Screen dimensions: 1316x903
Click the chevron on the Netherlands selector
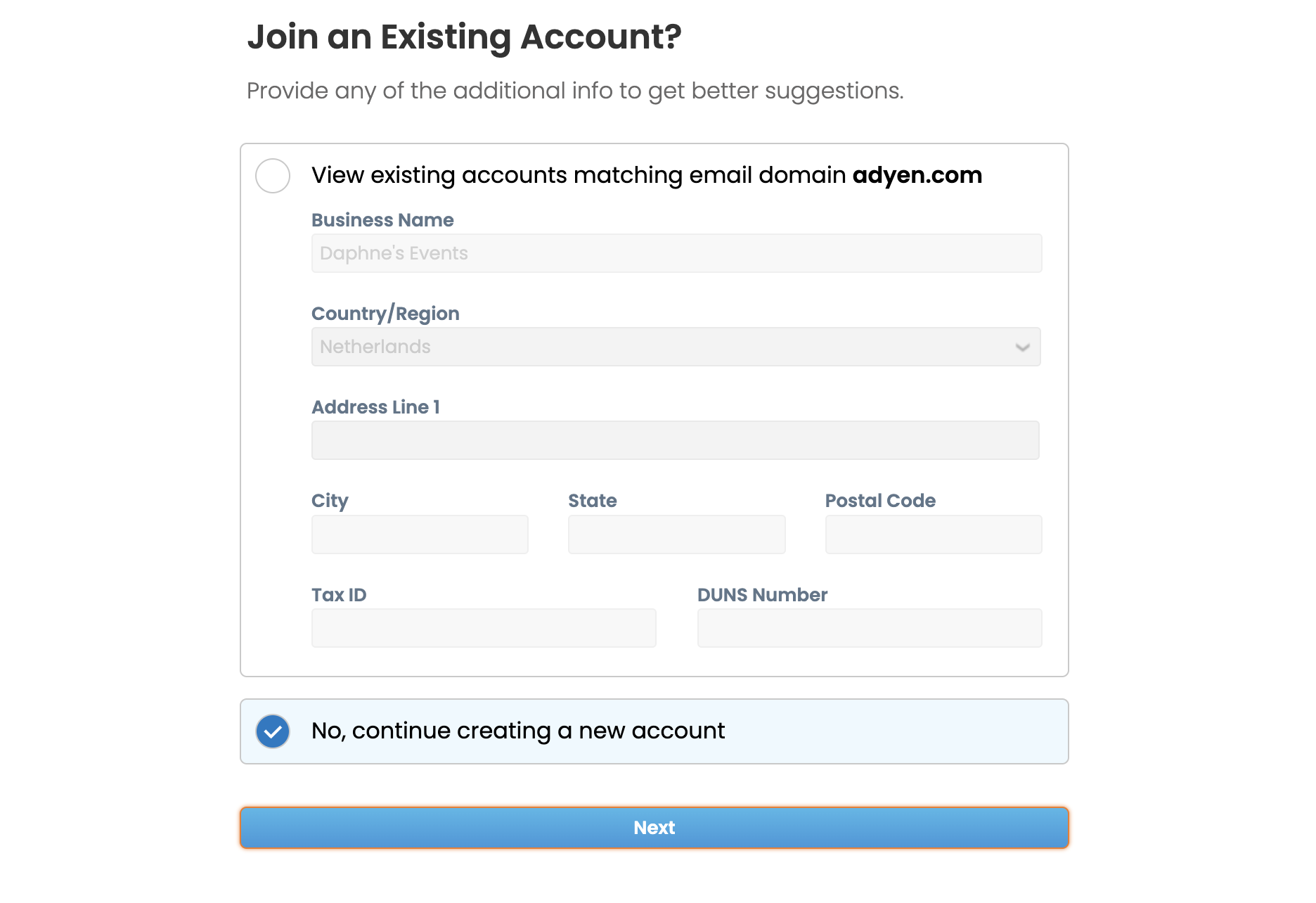tap(1023, 347)
